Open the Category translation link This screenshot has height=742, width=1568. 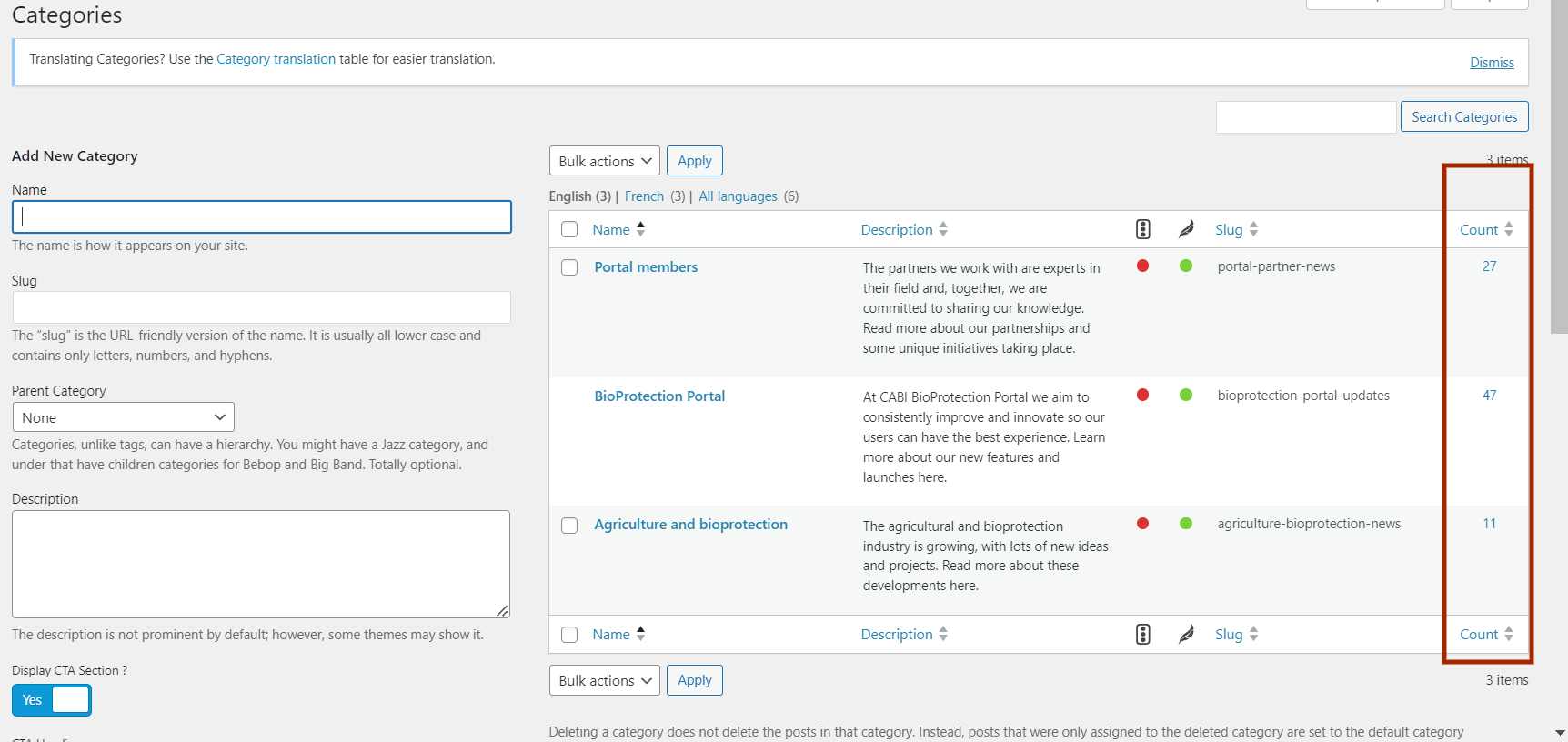pyautogui.click(x=276, y=59)
